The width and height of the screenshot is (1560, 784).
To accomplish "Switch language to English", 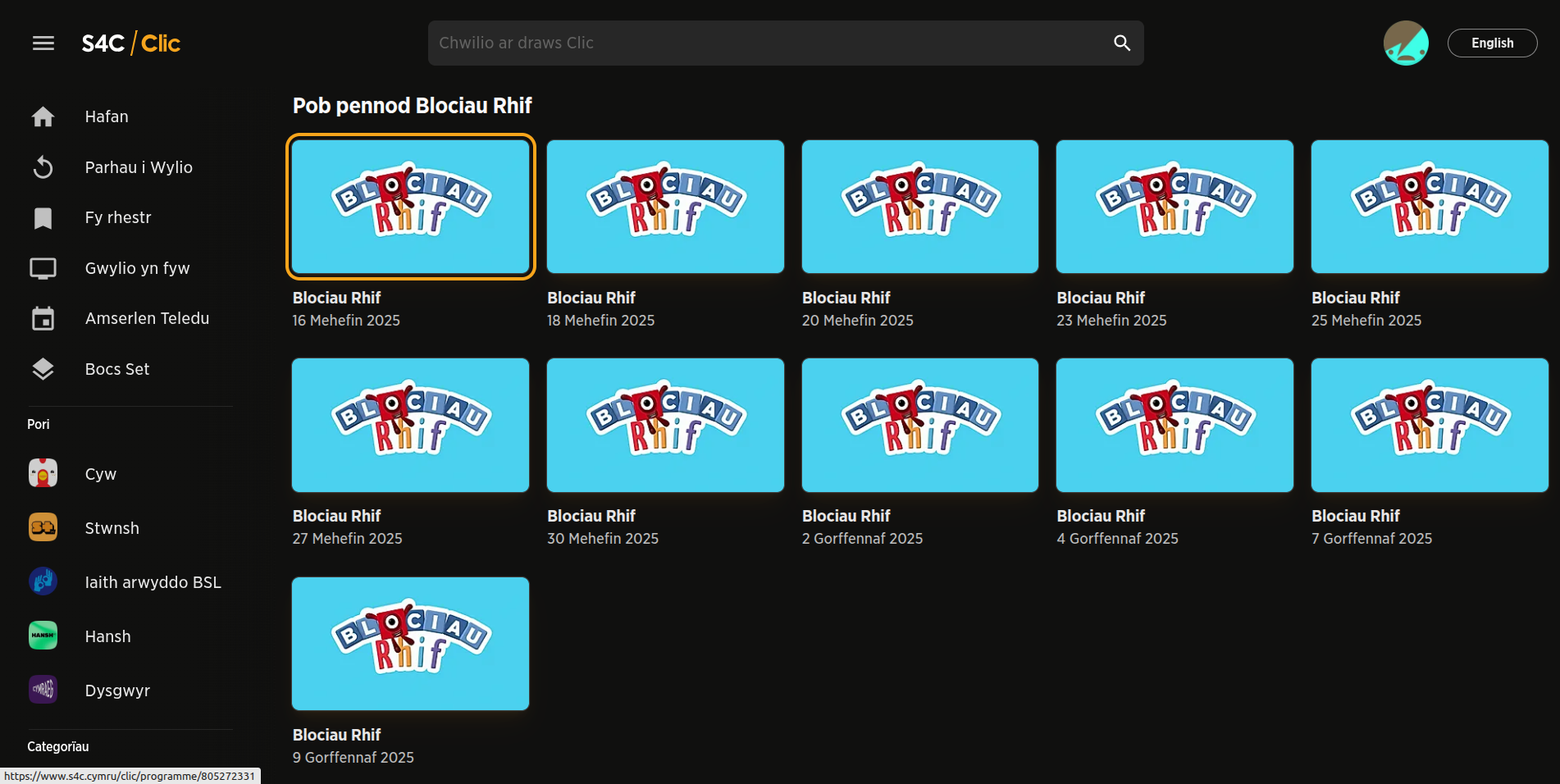I will click(x=1492, y=43).
